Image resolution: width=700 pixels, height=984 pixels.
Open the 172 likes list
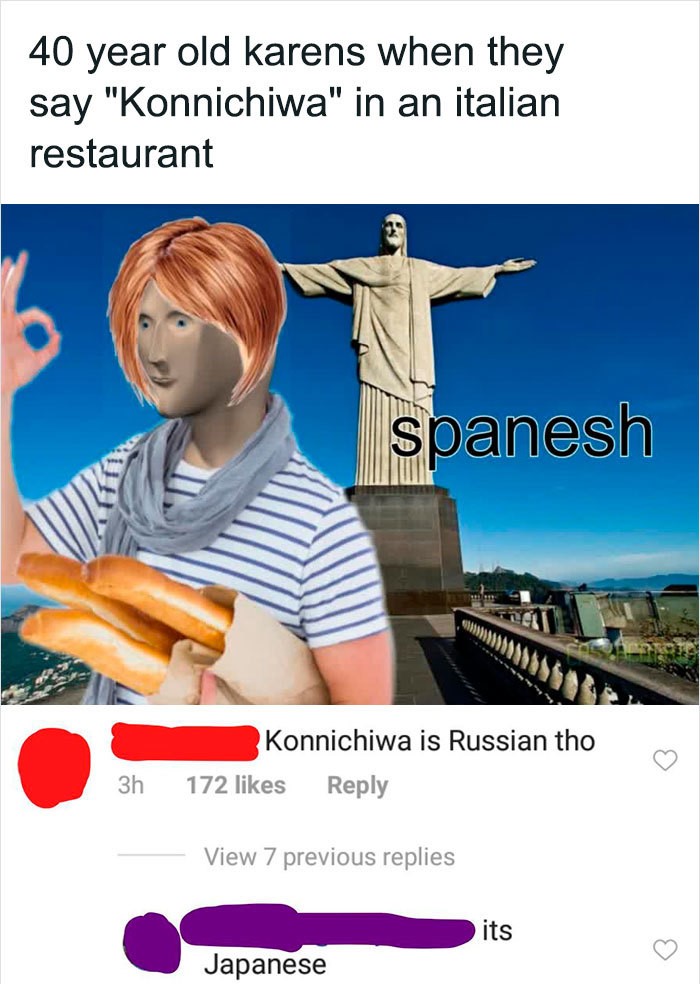click(236, 785)
